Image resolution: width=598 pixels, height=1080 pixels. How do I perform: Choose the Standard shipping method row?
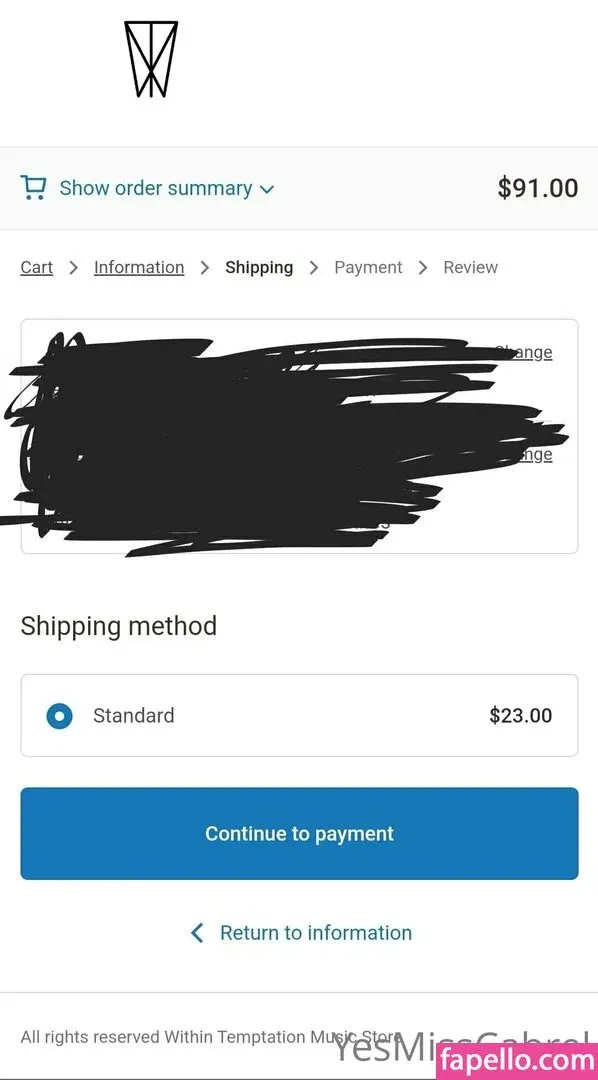point(299,716)
